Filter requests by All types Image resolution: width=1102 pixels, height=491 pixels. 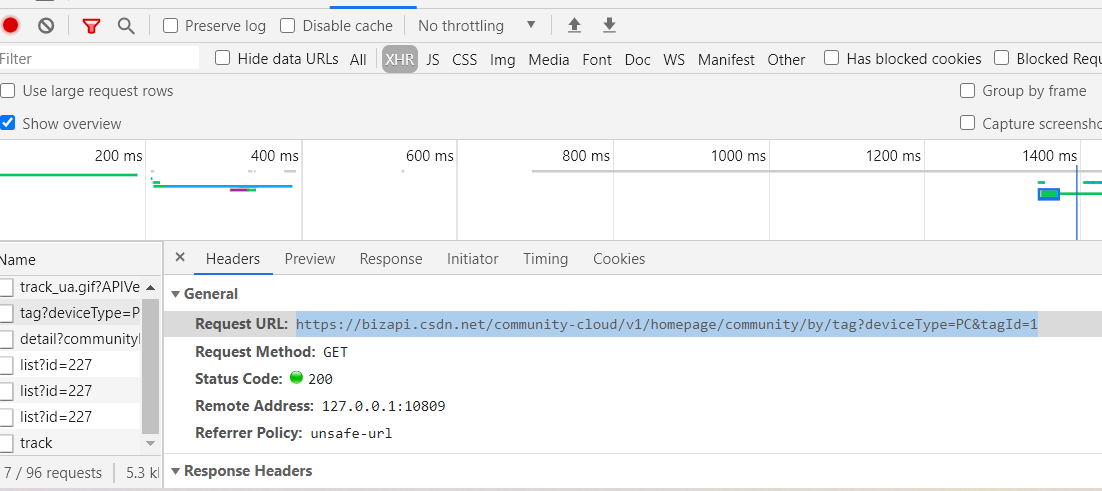[x=358, y=60]
